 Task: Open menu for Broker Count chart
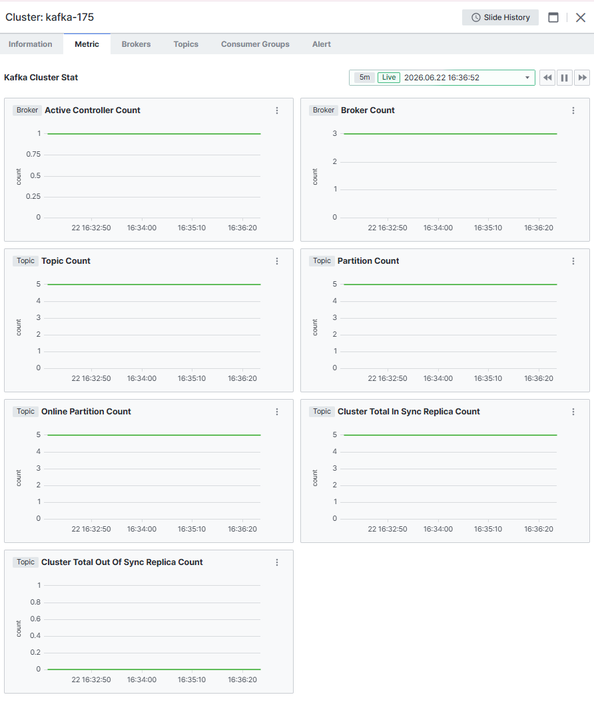tap(573, 110)
